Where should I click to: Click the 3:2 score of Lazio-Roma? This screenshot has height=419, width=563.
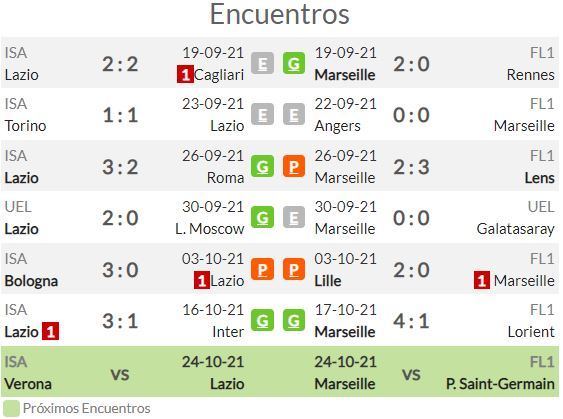tap(120, 167)
